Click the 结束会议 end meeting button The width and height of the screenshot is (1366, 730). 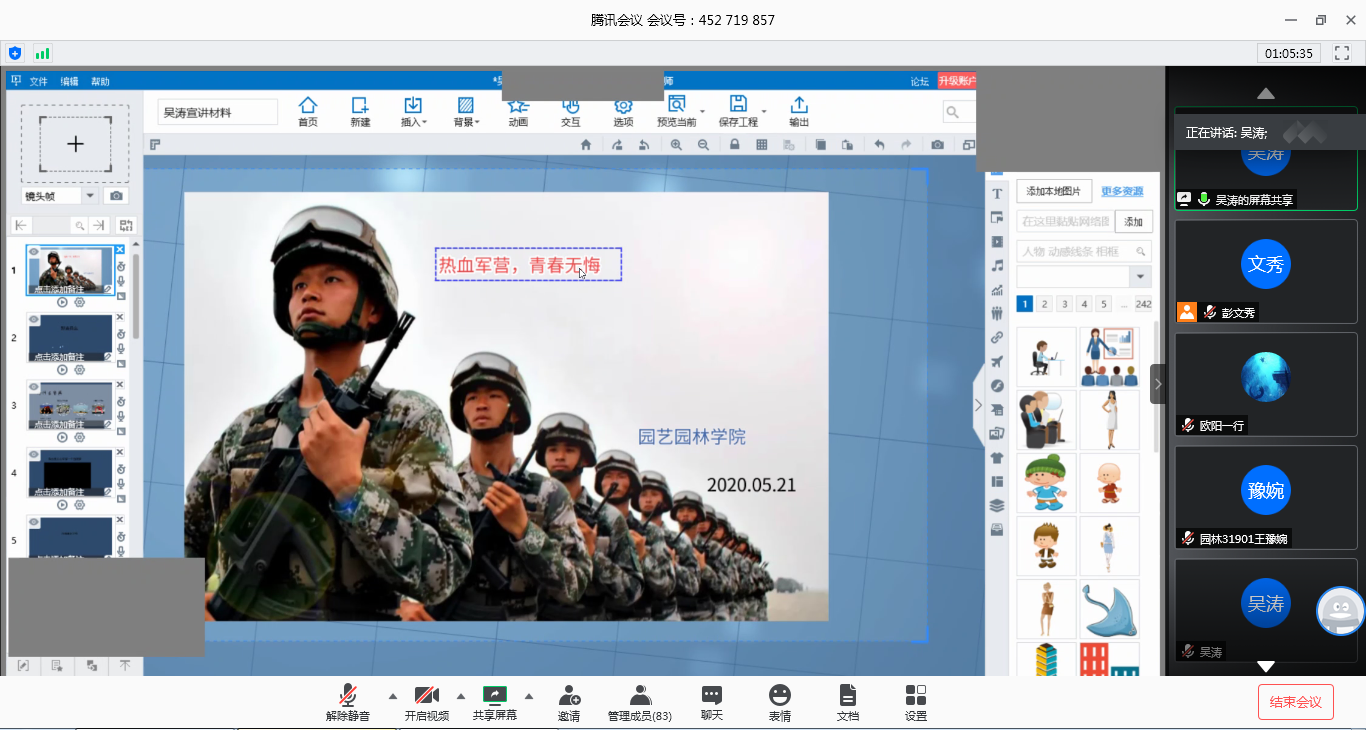click(x=1295, y=702)
